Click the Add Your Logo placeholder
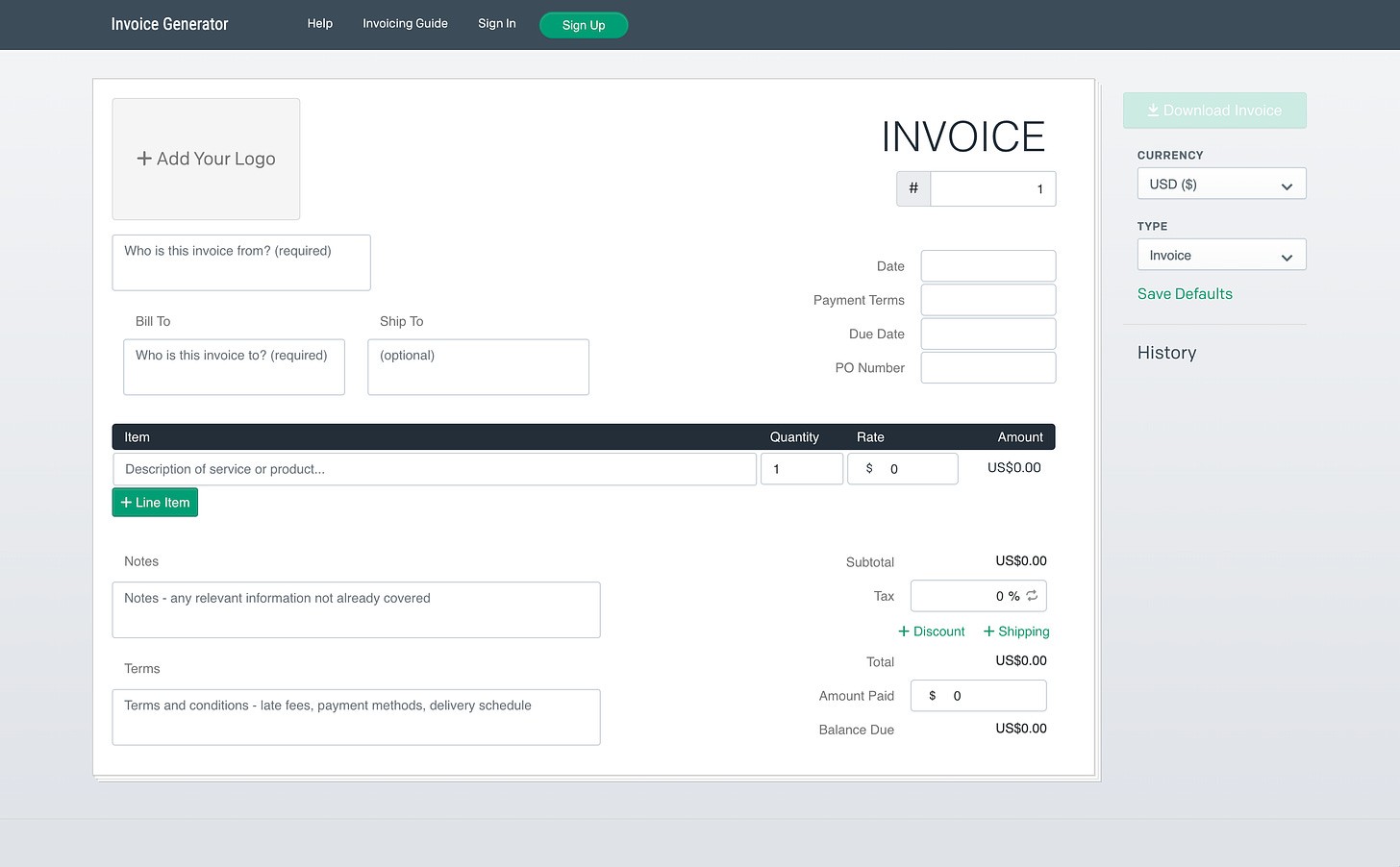The width and height of the screenshot is (1400, 867). coord(206,159)
